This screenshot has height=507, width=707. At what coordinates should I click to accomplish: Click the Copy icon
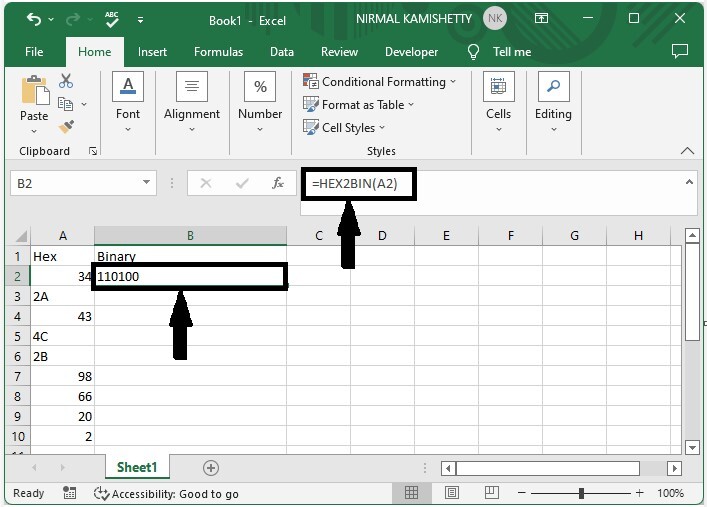click(x=65, y=104)
